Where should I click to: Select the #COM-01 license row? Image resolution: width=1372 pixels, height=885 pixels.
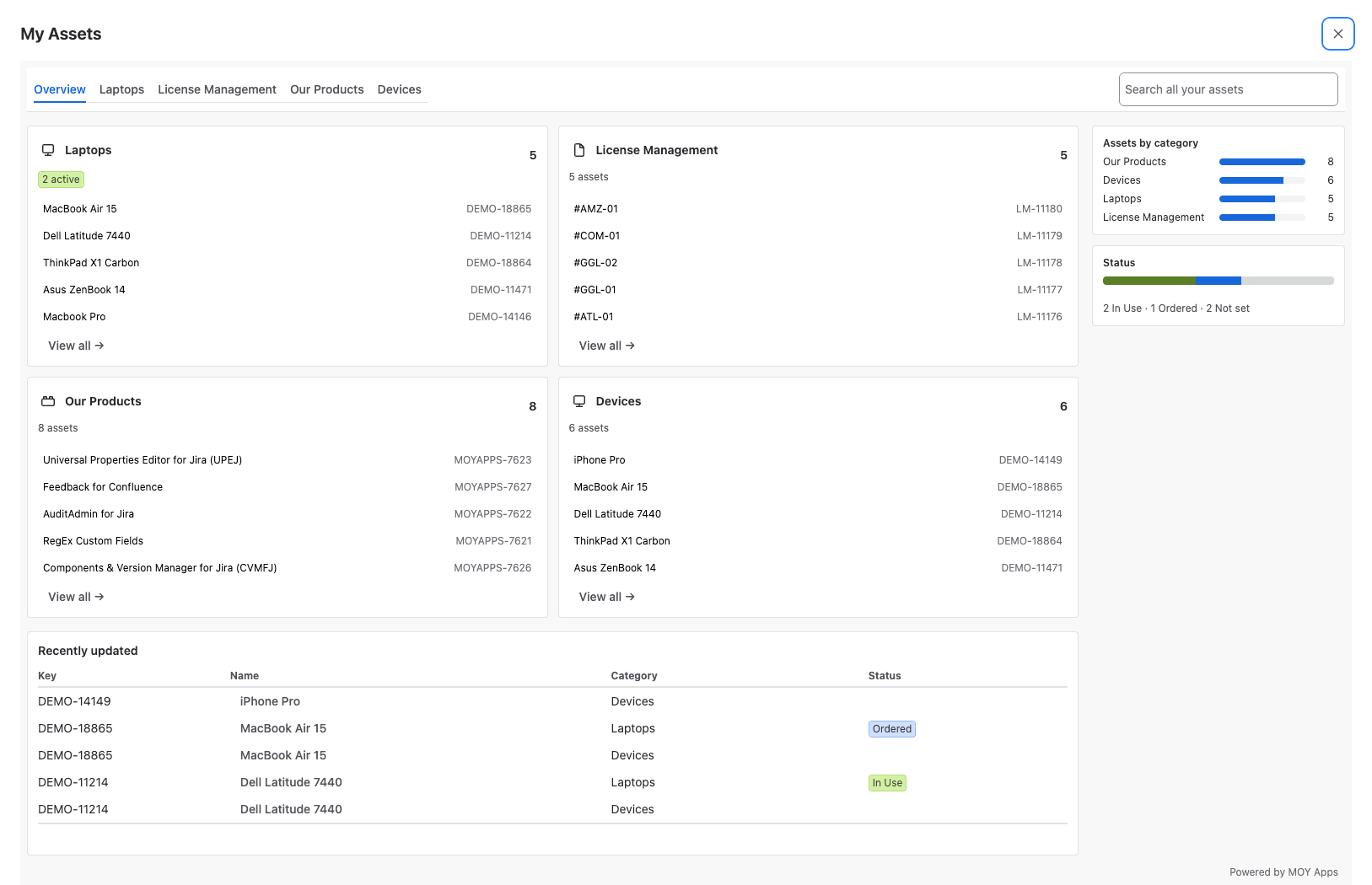click(818, 236)
